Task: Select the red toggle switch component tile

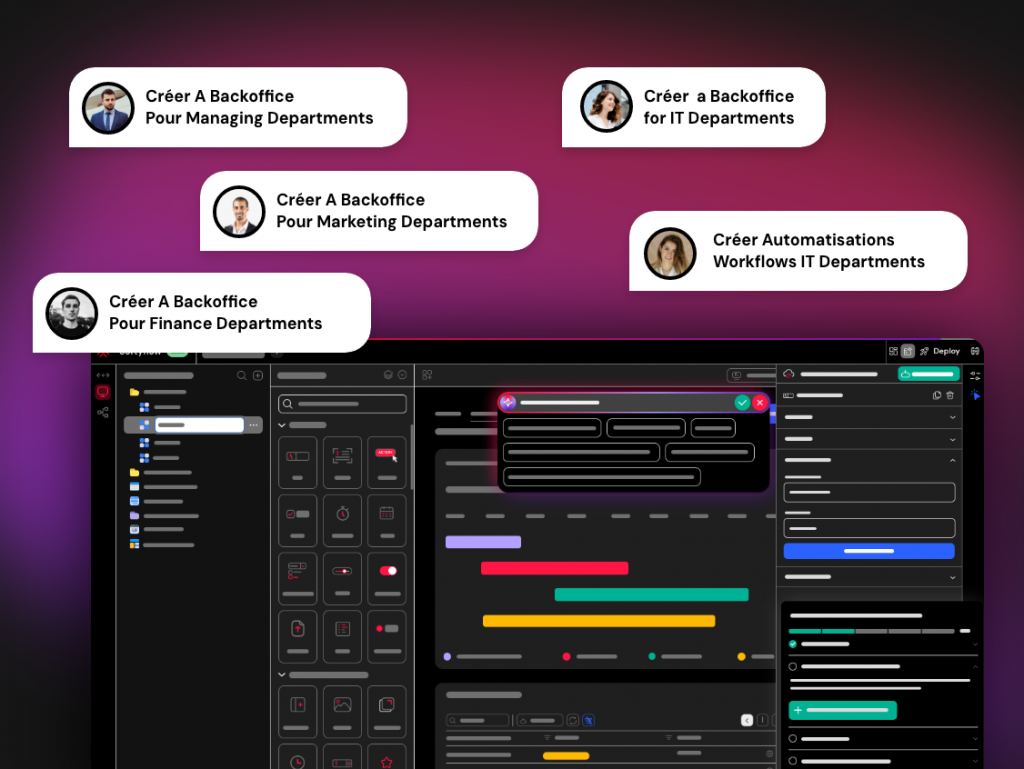Action: click(x=386, y=571)
